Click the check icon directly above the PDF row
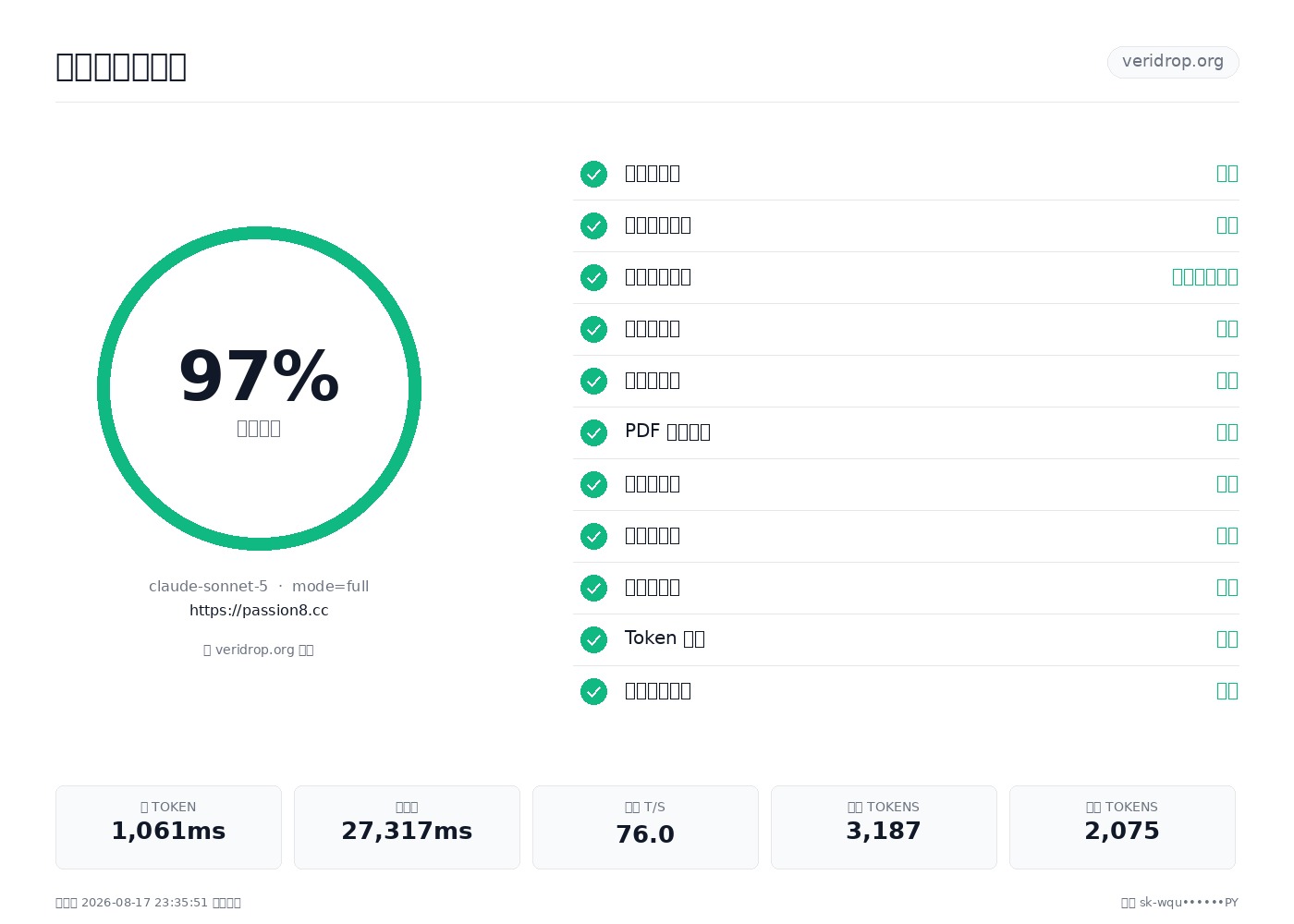This screenshot has height=924, width=1294. click(593, 381)
